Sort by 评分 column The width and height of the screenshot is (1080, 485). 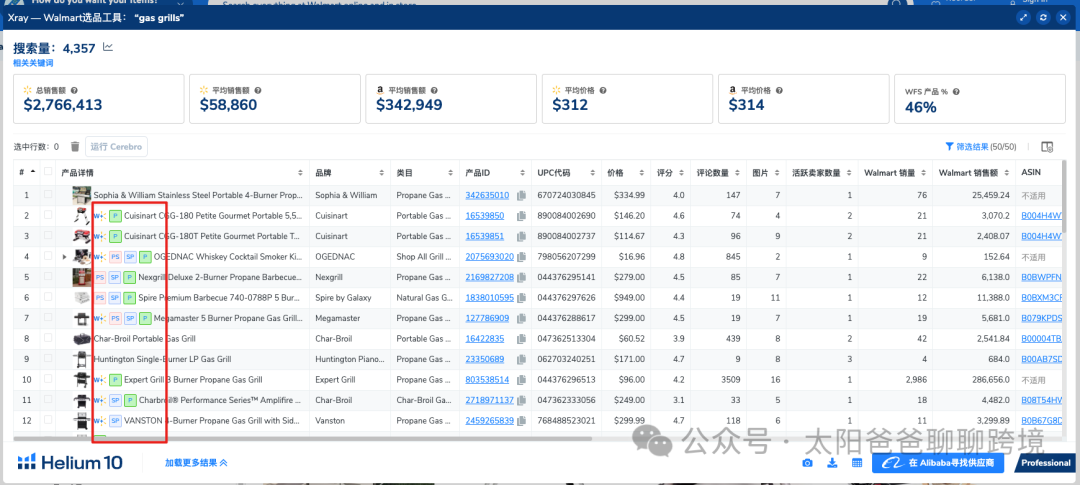click(x=681, y=172)
